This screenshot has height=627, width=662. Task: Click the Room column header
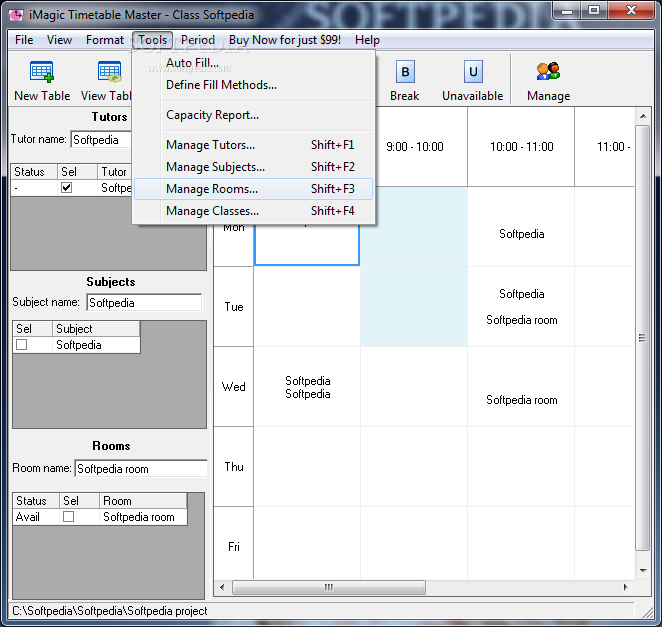point(143,501)
